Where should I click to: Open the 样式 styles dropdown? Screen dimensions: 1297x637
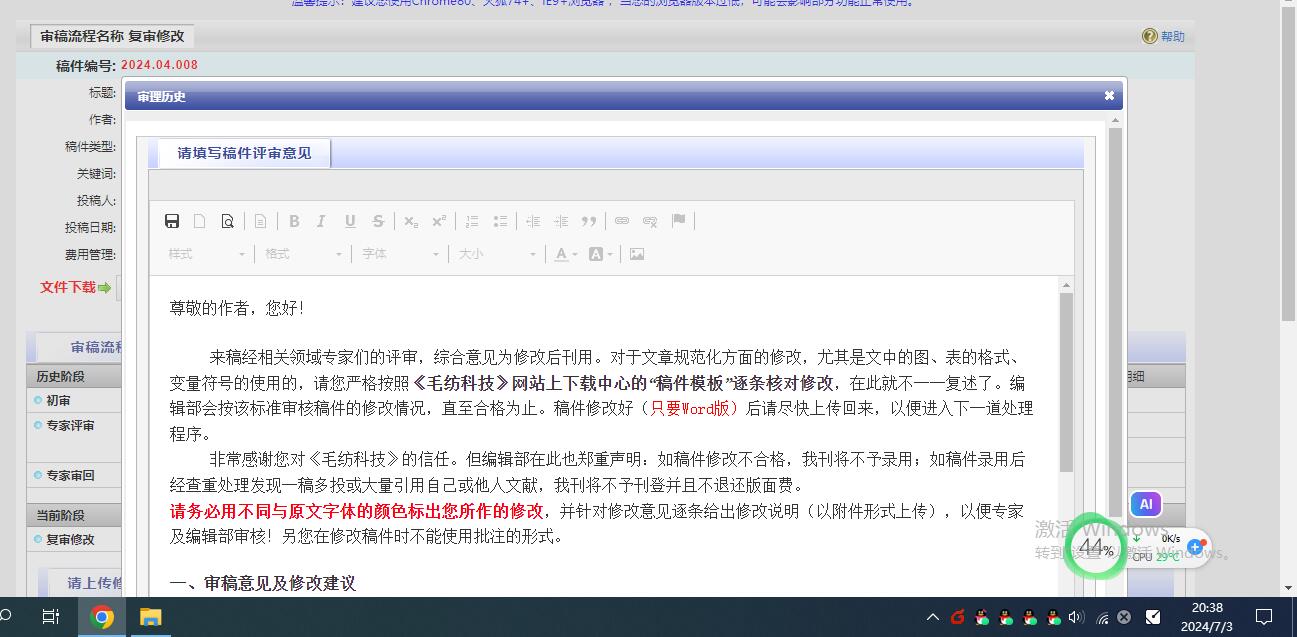click(x=207, y=254)
